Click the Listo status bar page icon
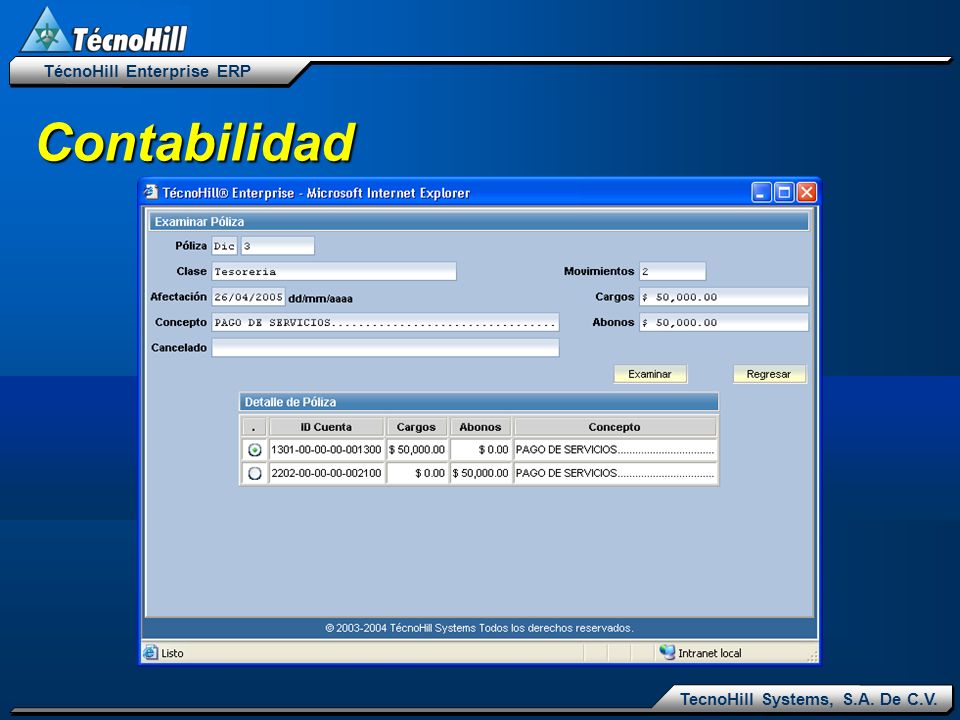 (151, 653)
